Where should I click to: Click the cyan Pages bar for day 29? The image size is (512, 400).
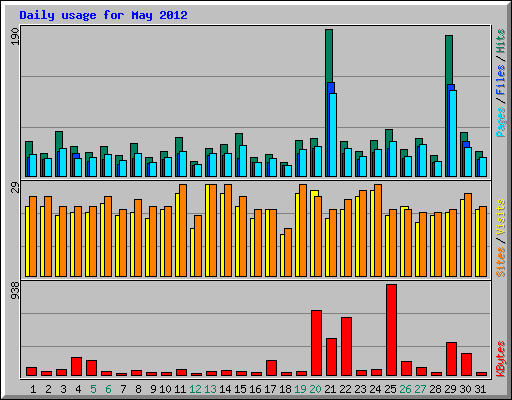tap(453, 133)
